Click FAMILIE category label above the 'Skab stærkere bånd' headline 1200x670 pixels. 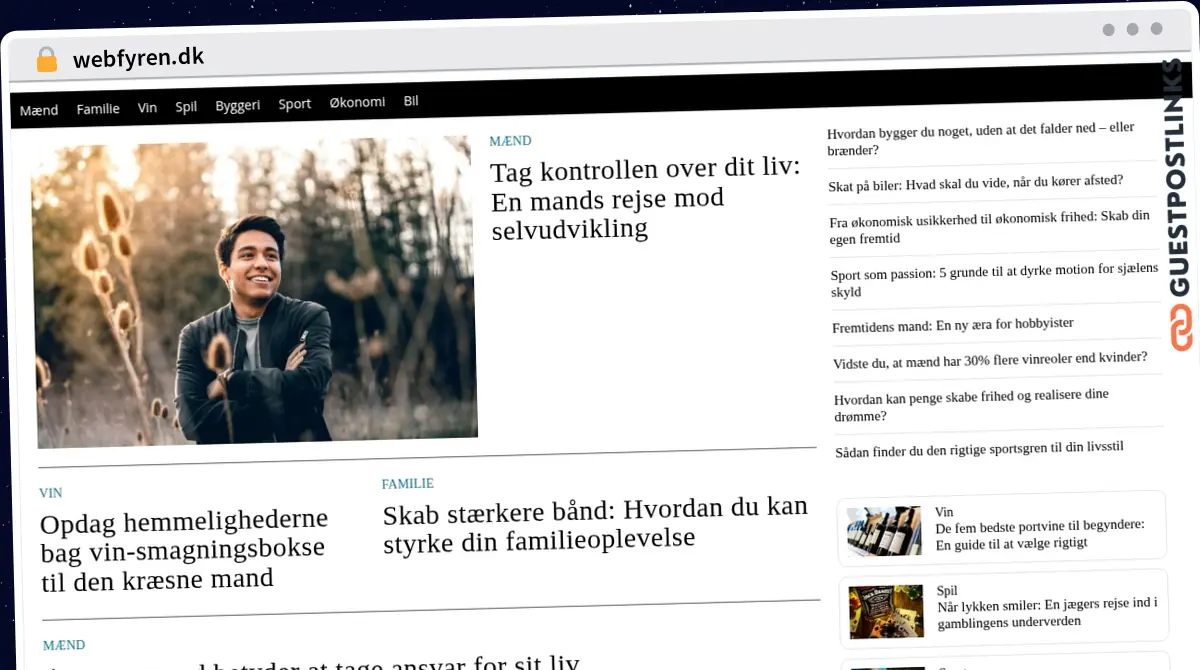pyautogui.click(x=408, y=484)
